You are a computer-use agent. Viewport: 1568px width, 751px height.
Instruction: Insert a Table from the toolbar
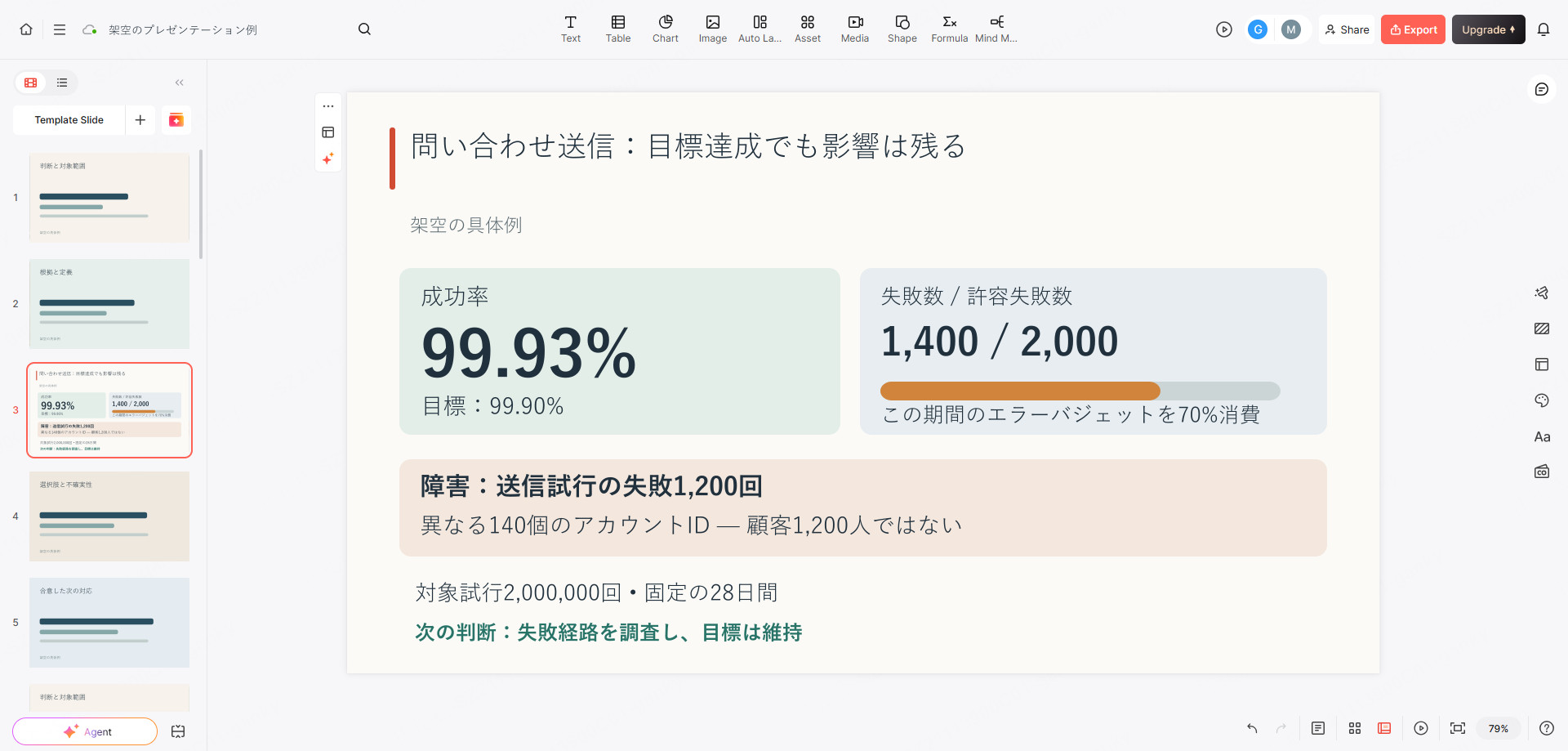618,29
